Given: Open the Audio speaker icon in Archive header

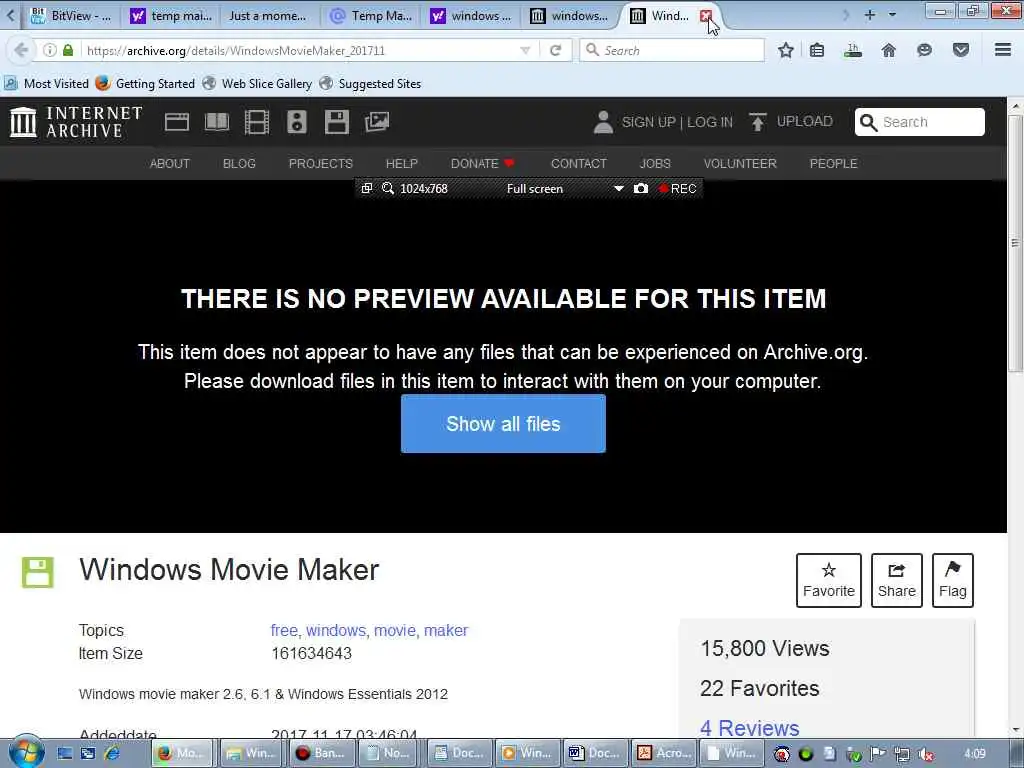Looking at the screenshot, I should (x=296, y=122).
